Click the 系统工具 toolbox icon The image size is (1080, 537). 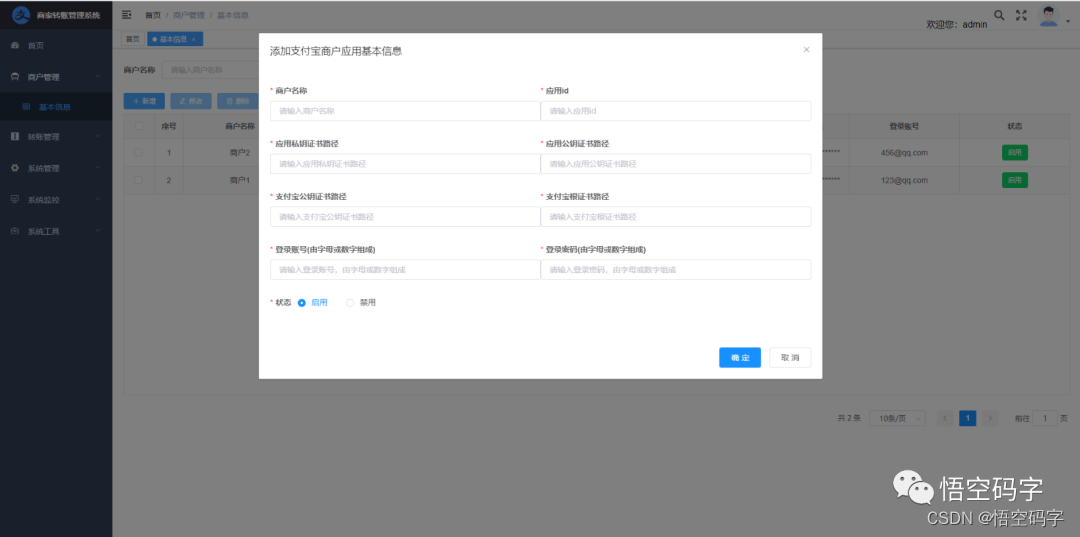15,231
